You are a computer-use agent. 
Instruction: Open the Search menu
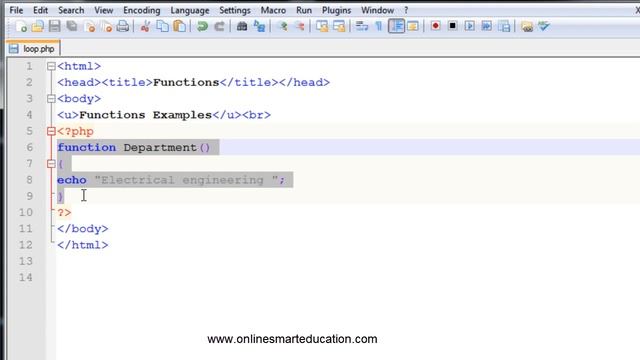[71, 10]
